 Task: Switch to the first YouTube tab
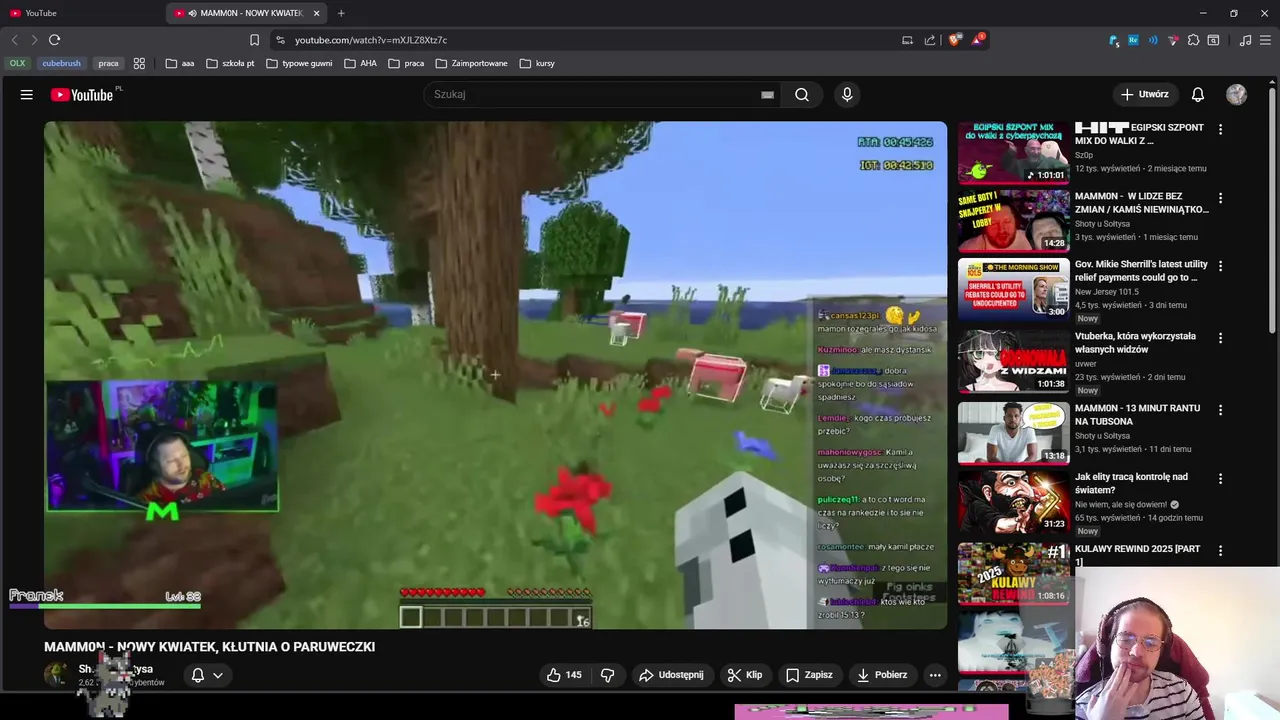(80, 13)
